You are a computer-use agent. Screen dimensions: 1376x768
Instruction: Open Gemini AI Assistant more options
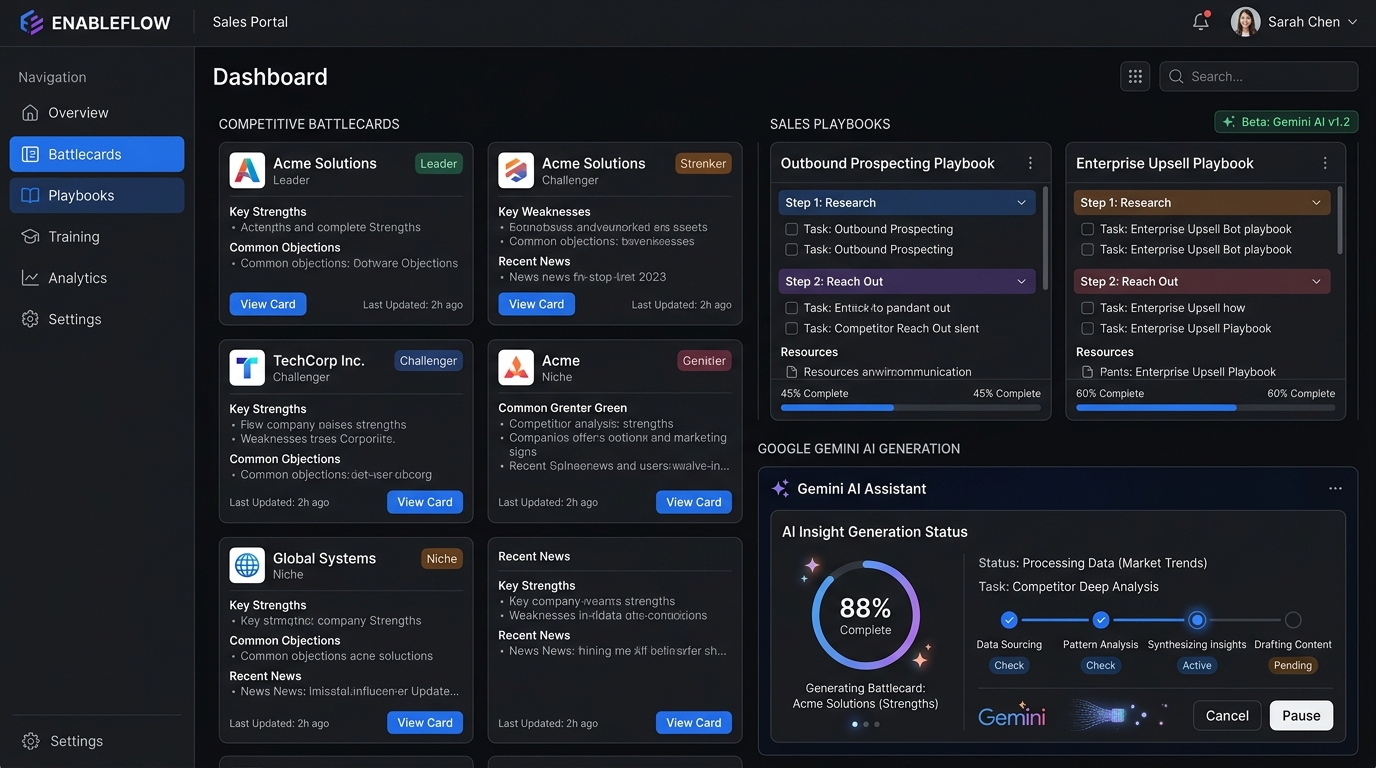(1335, 488)
